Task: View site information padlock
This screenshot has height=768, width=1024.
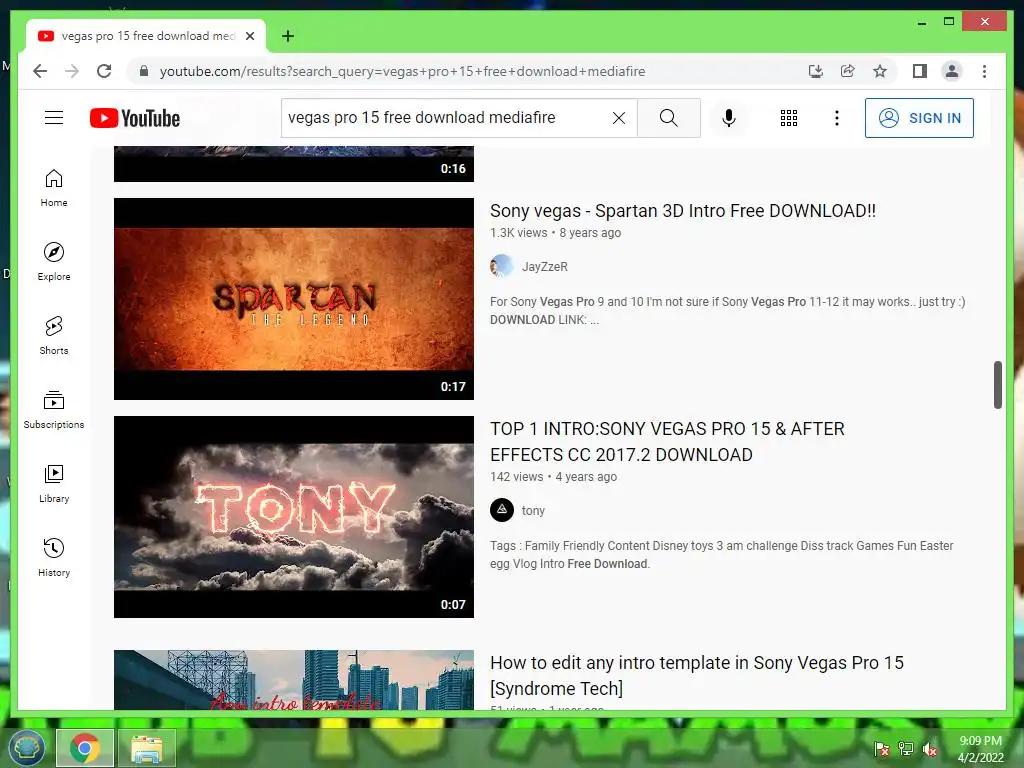Action: click(144, 71)
